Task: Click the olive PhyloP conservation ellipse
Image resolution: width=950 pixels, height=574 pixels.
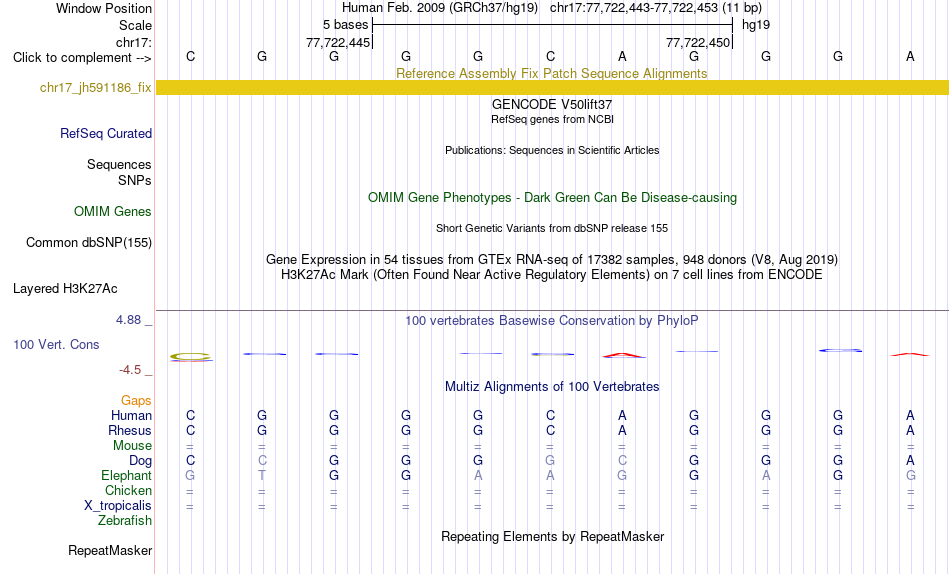Action: [x=190, y=356]
